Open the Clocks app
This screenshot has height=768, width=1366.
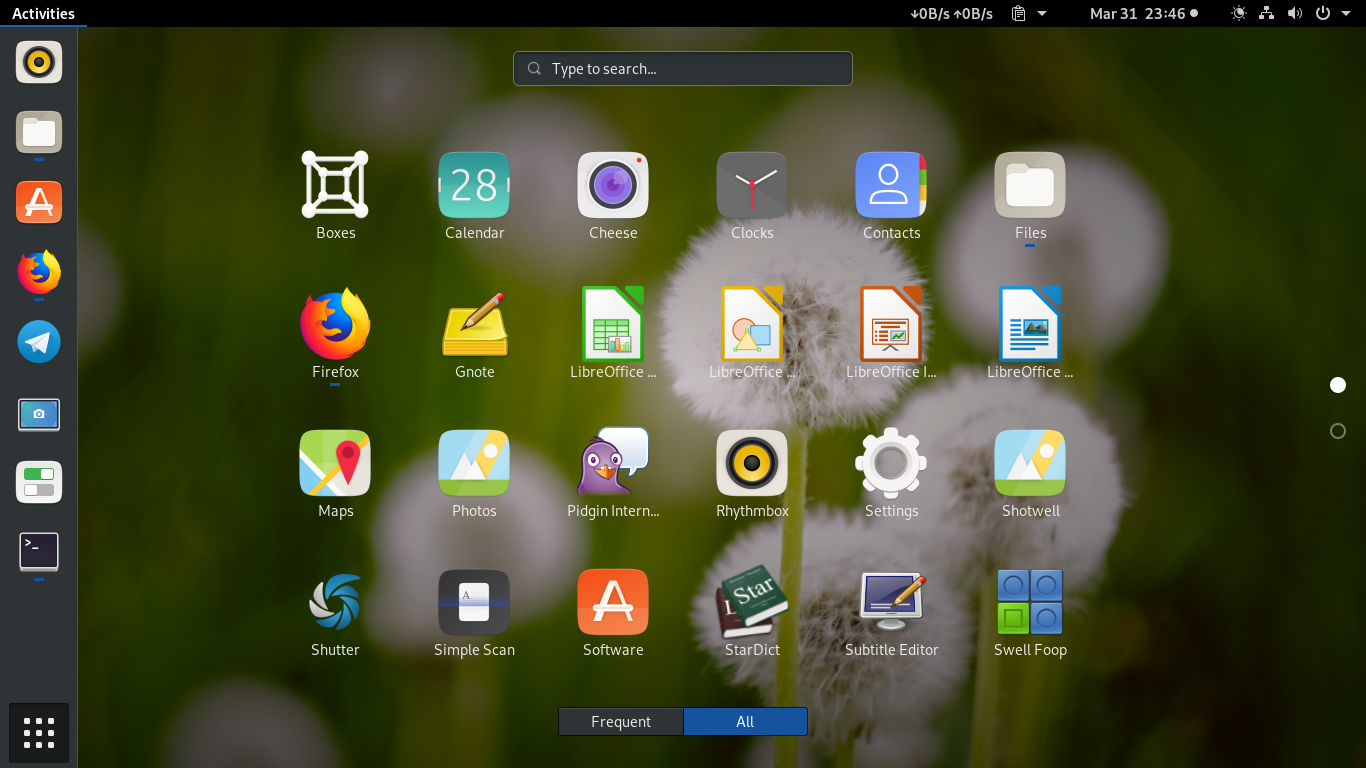[x=752, y=185]
